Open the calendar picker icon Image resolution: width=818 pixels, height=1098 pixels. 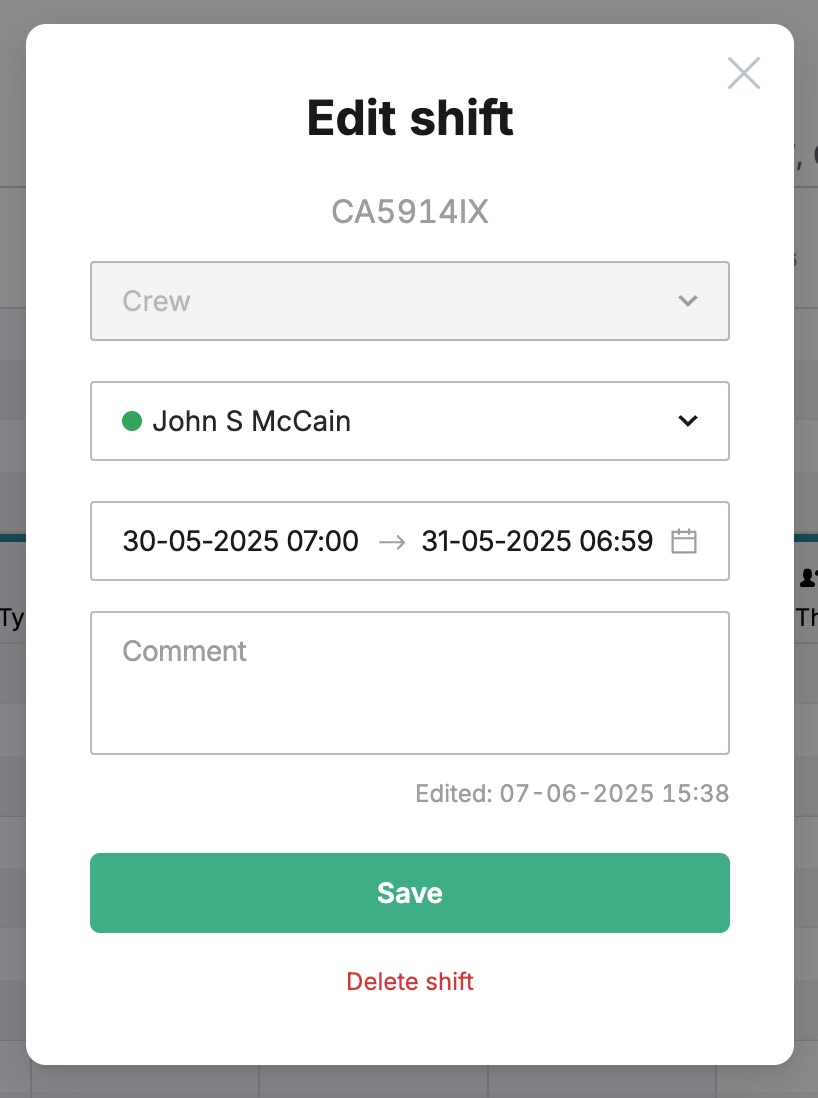tap(684, 541)
